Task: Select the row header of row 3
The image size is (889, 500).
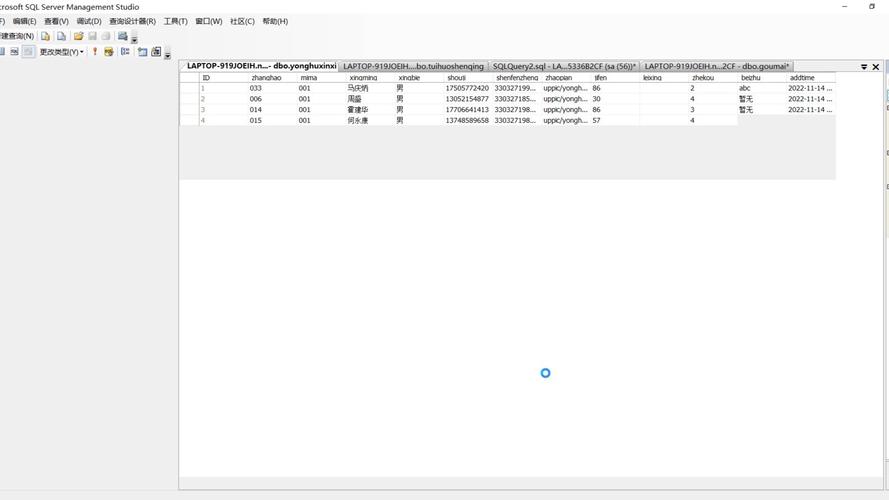Action: point(189,110)
